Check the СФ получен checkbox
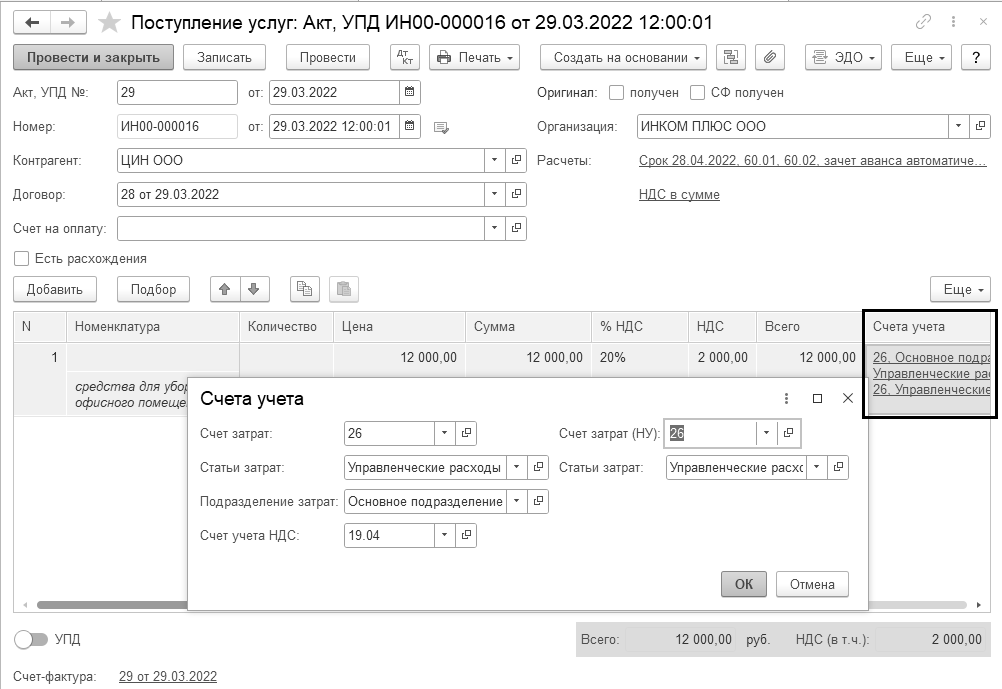Screen dimensions: 1002x689 pyautogui.click(x=697, y=93)
